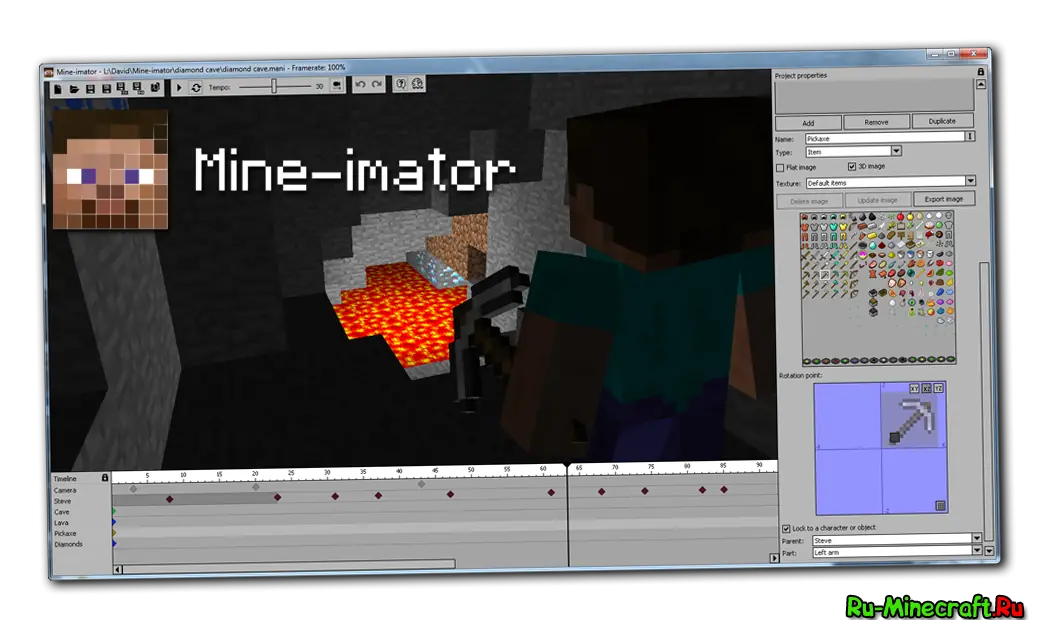Toggle loop playback icon
The width and height of the screenshot is (1040, 627).
click(x=196, y=87)
